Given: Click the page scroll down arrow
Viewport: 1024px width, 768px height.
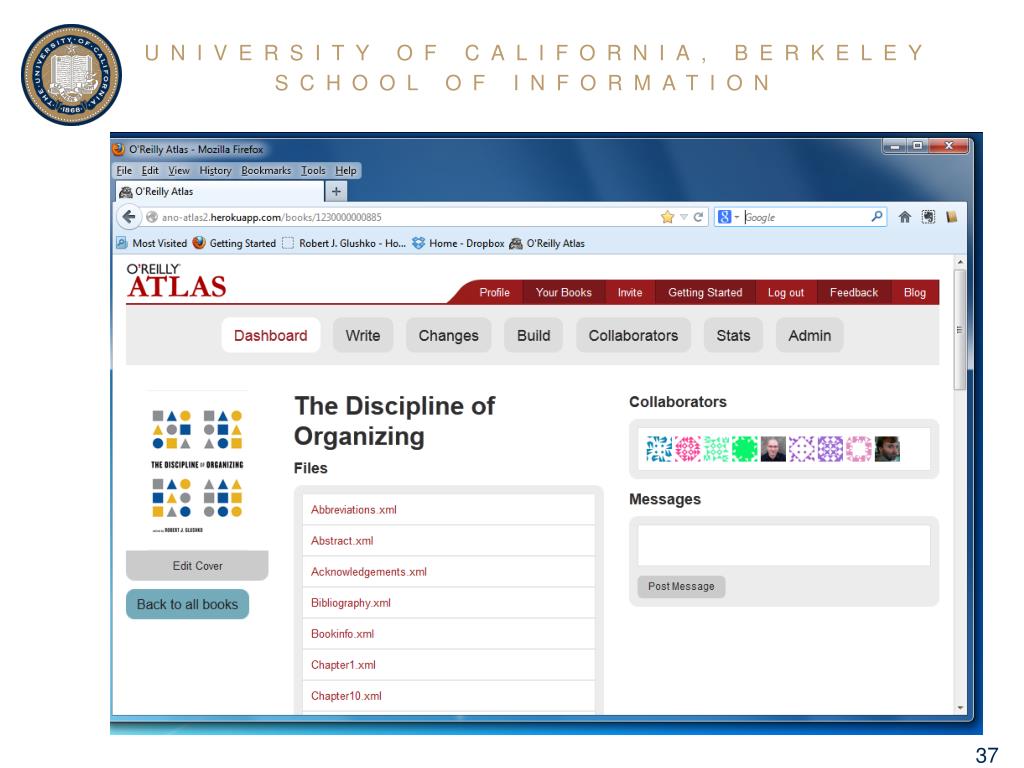Looking at the screenshot, I should (x=959, y=707).
